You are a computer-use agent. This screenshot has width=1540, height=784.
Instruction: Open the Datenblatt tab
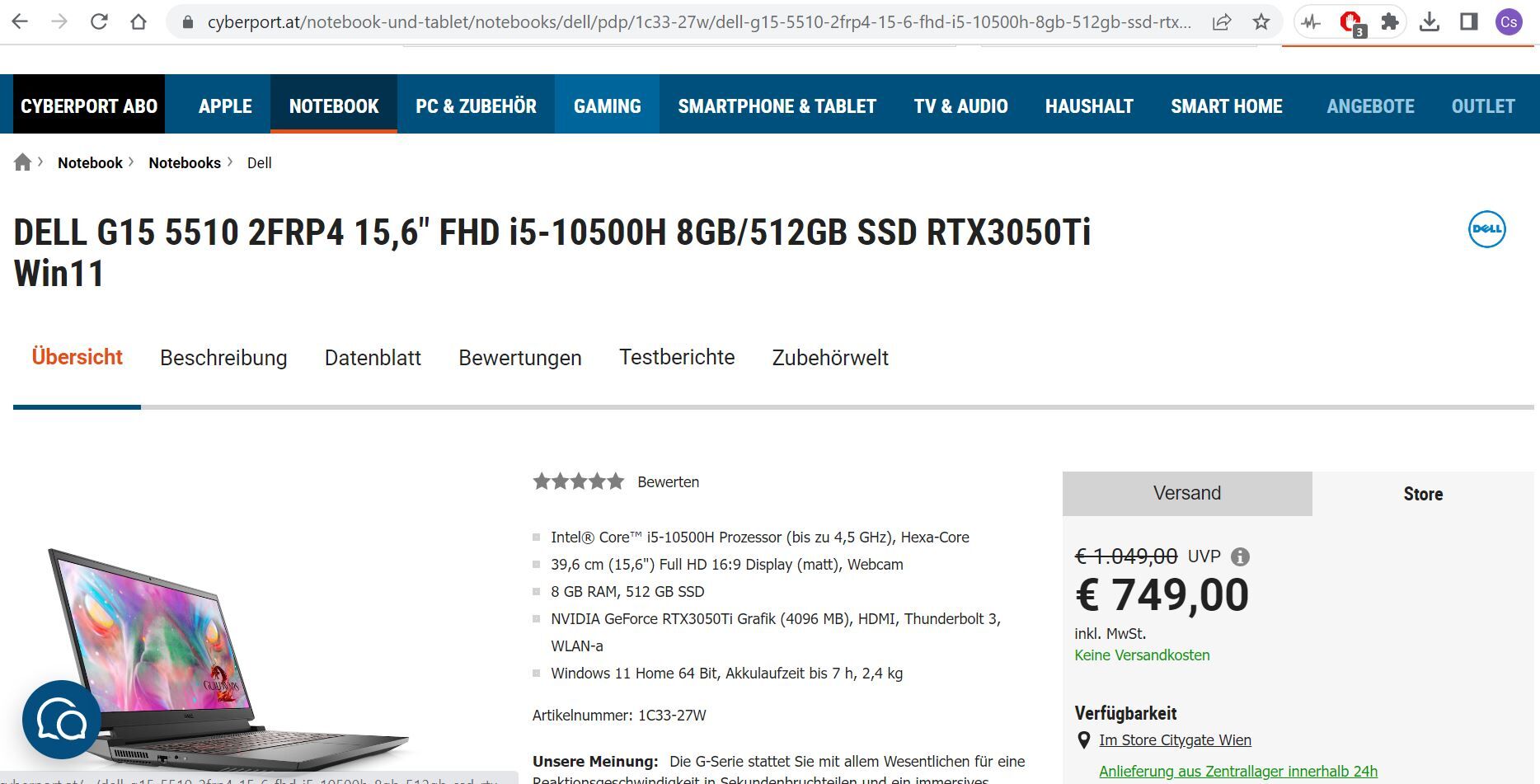[373, 358]
